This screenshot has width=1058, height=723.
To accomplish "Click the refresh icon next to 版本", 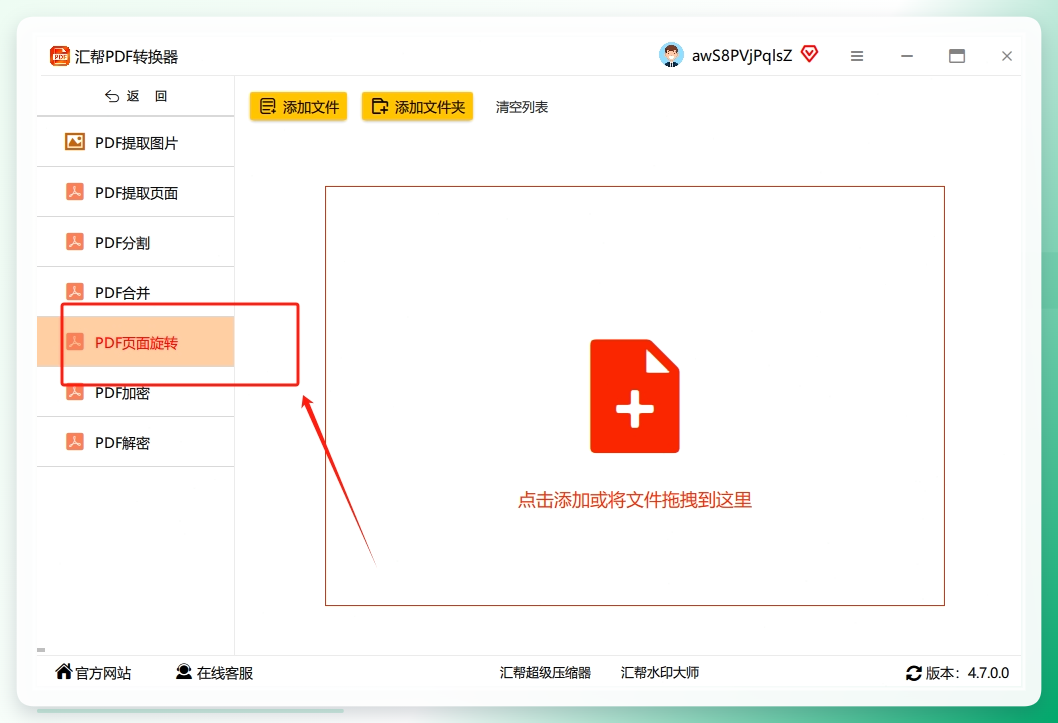I will 914,673.
